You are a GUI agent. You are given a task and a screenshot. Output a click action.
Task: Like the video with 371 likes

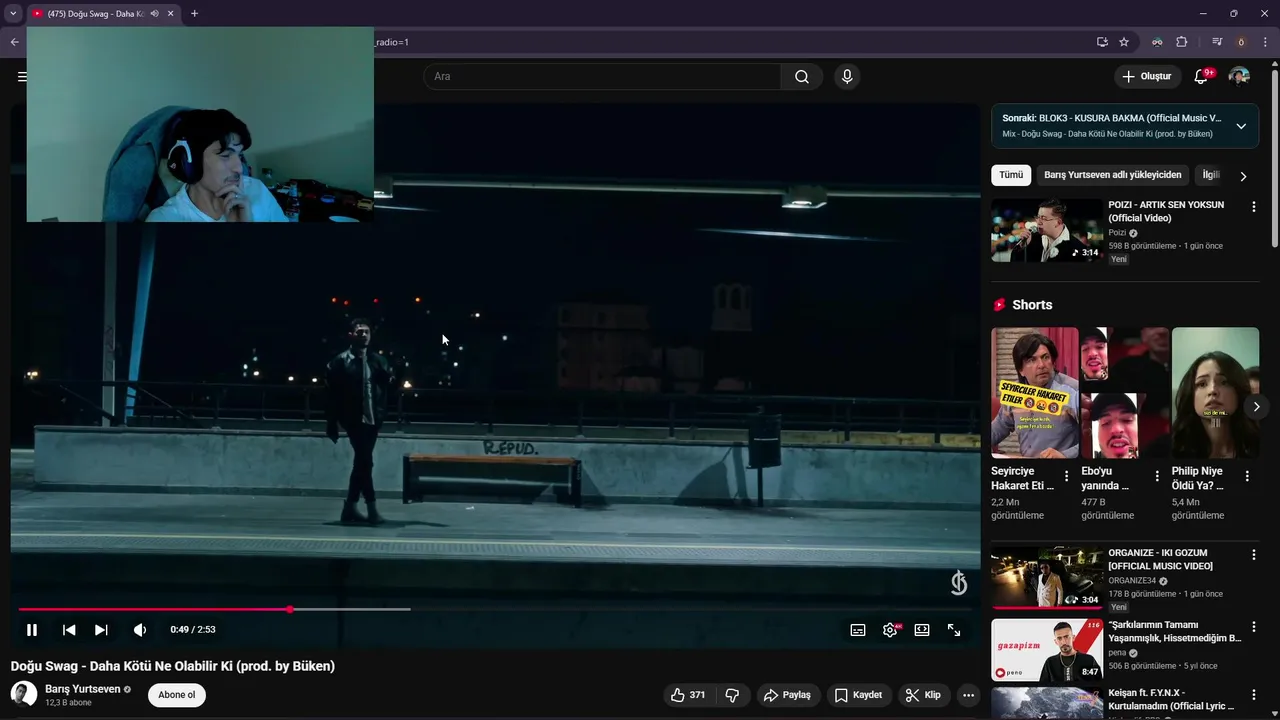coord(689,695)
